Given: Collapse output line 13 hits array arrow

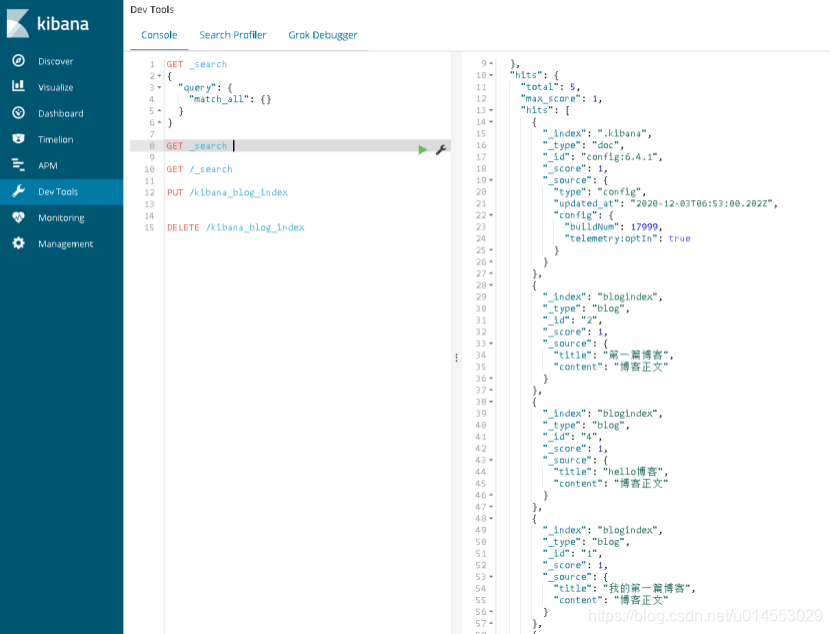Looking at the screenshot, I should (491, 110).
